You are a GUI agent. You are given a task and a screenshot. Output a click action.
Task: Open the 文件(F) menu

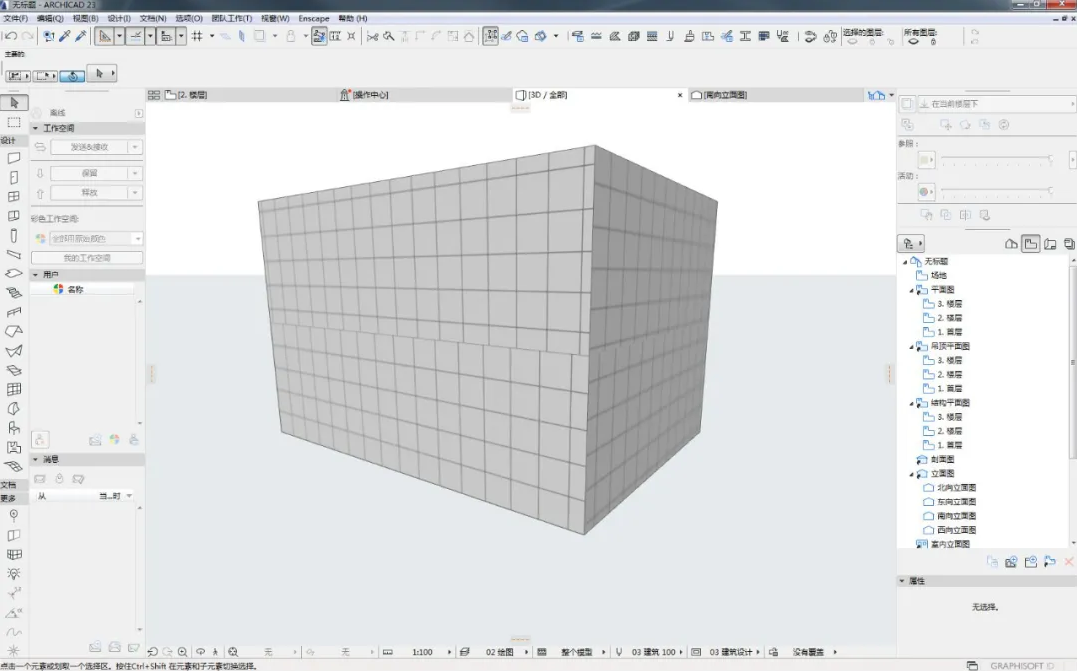click(16, 19)
